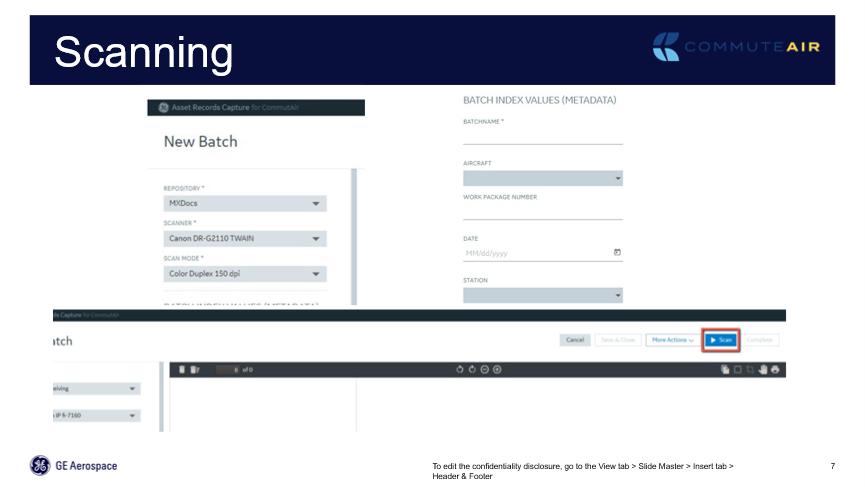This screenshot has height=487, width=865.
Task: Expand the Aircraft dropdown
Action: tap(542, 179)
